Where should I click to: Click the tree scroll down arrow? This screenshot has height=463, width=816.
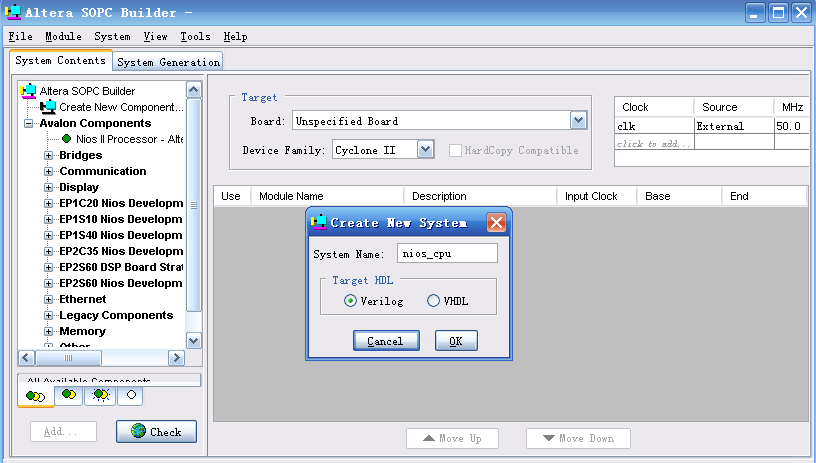pyautogui.click(x=194, y=341)
